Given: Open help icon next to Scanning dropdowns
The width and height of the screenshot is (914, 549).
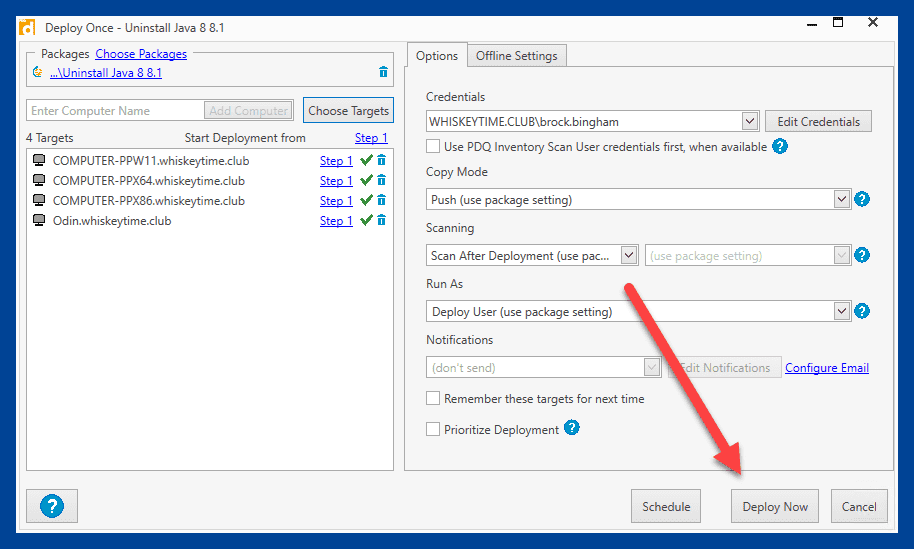Looking at the screenshot, I should [x=862, y=255].
